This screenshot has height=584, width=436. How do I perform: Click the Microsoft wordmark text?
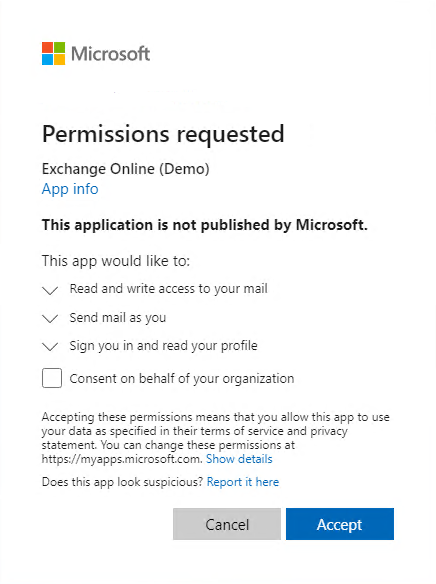tap(111, 54)
